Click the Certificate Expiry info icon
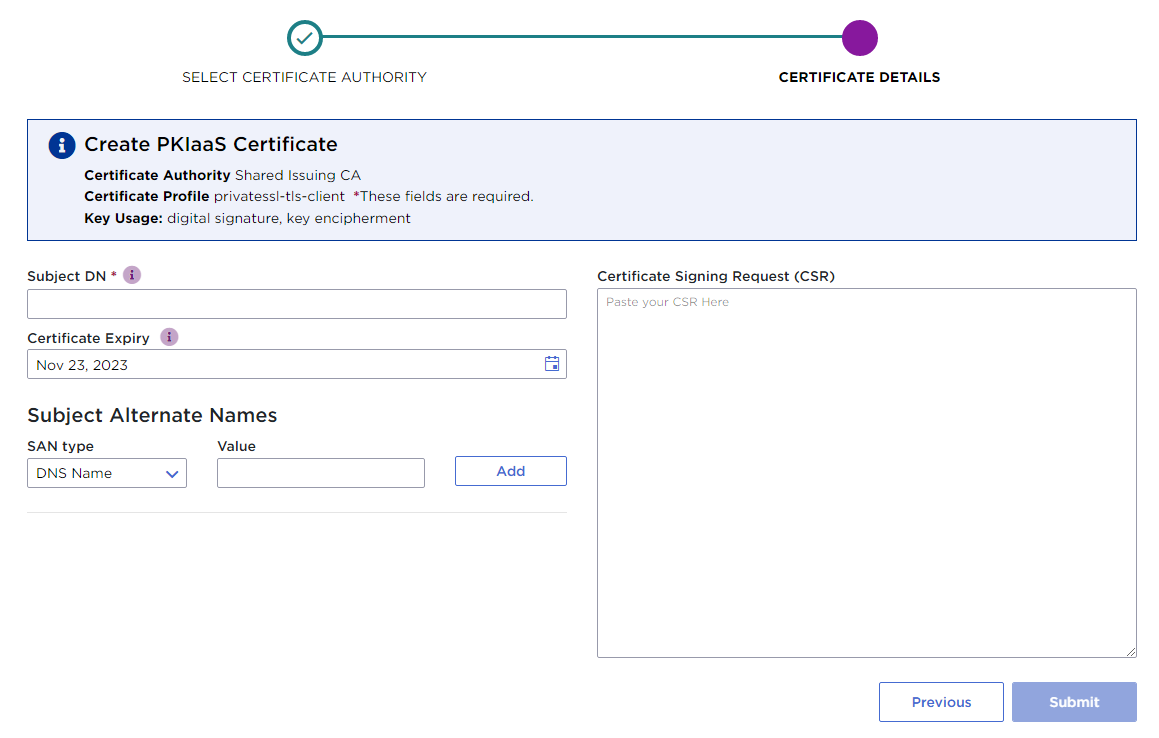 (x=169, y=337)
